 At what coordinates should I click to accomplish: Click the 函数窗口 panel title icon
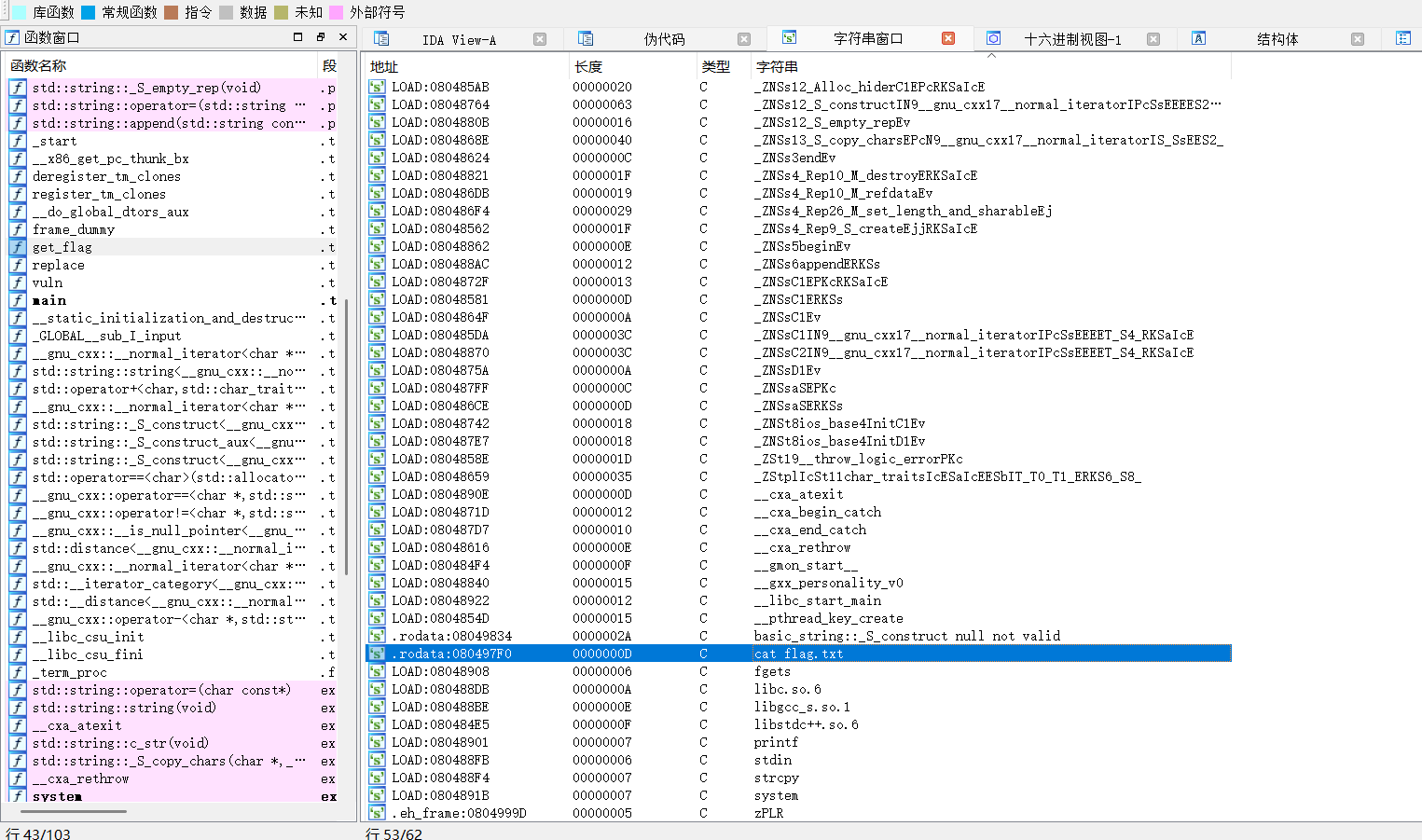click(12, 37)
